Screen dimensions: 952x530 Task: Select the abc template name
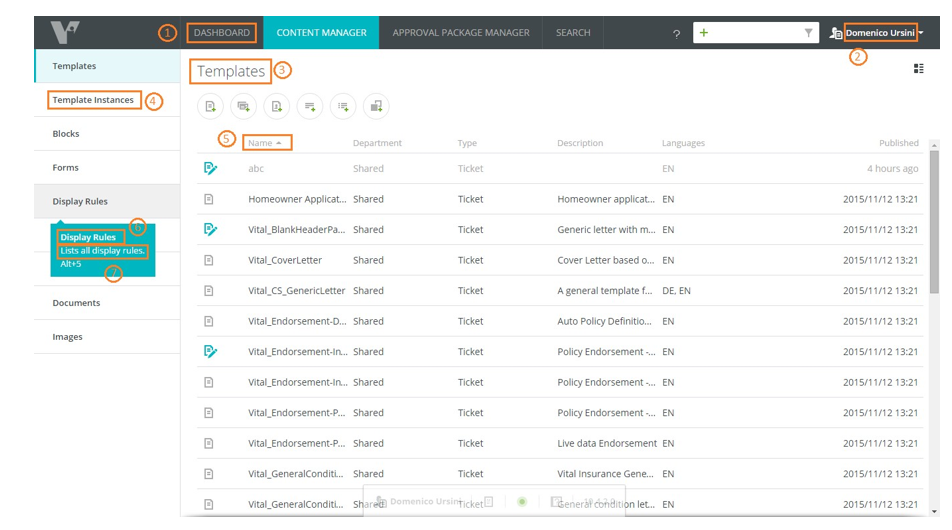coord(256,169)
